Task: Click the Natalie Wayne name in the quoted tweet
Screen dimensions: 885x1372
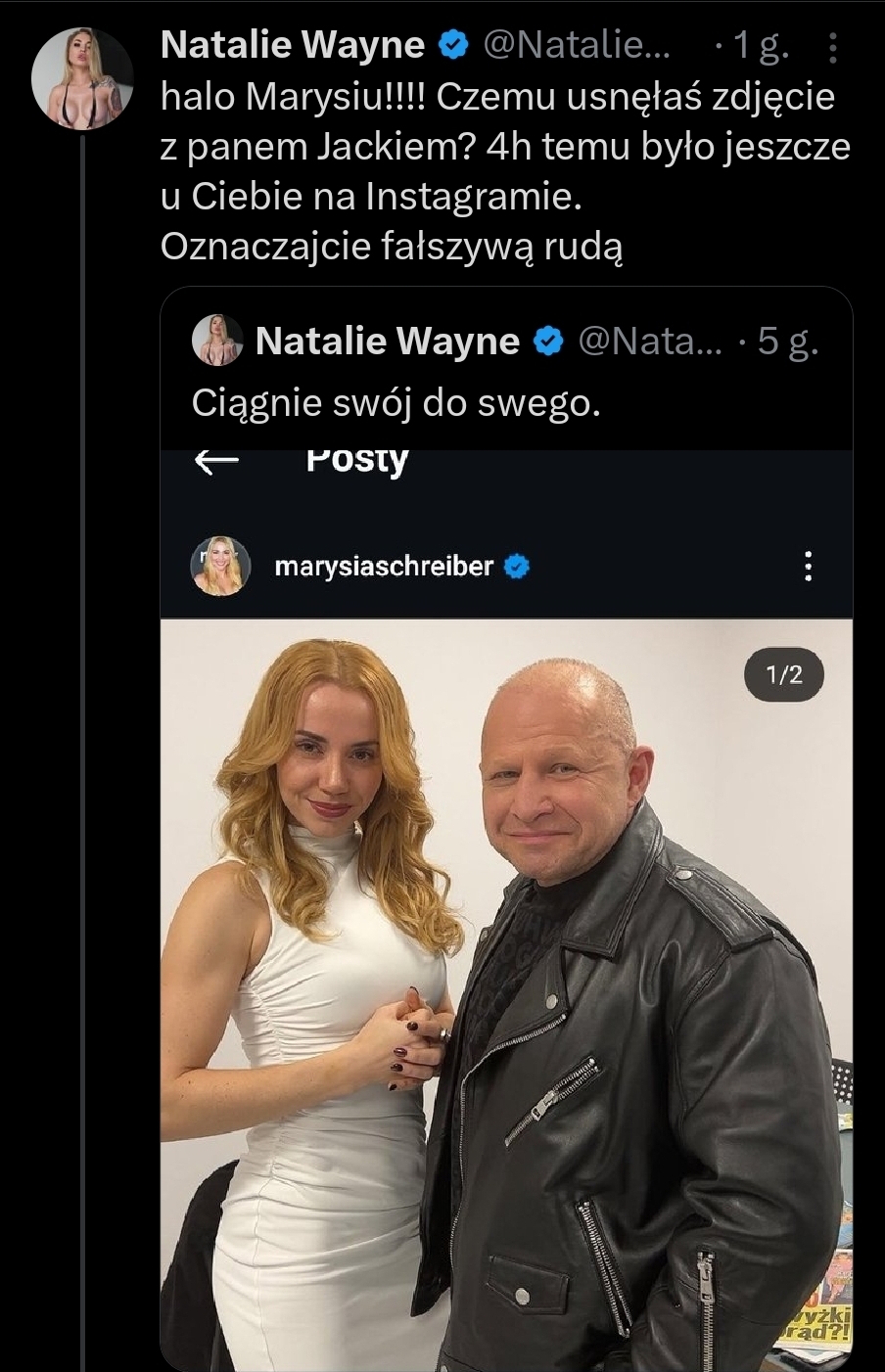Action: coord(387,341)
